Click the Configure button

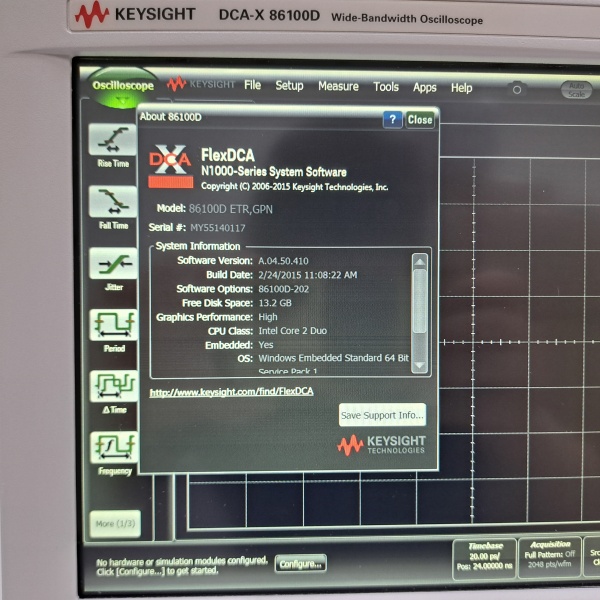tap(300, 564)
